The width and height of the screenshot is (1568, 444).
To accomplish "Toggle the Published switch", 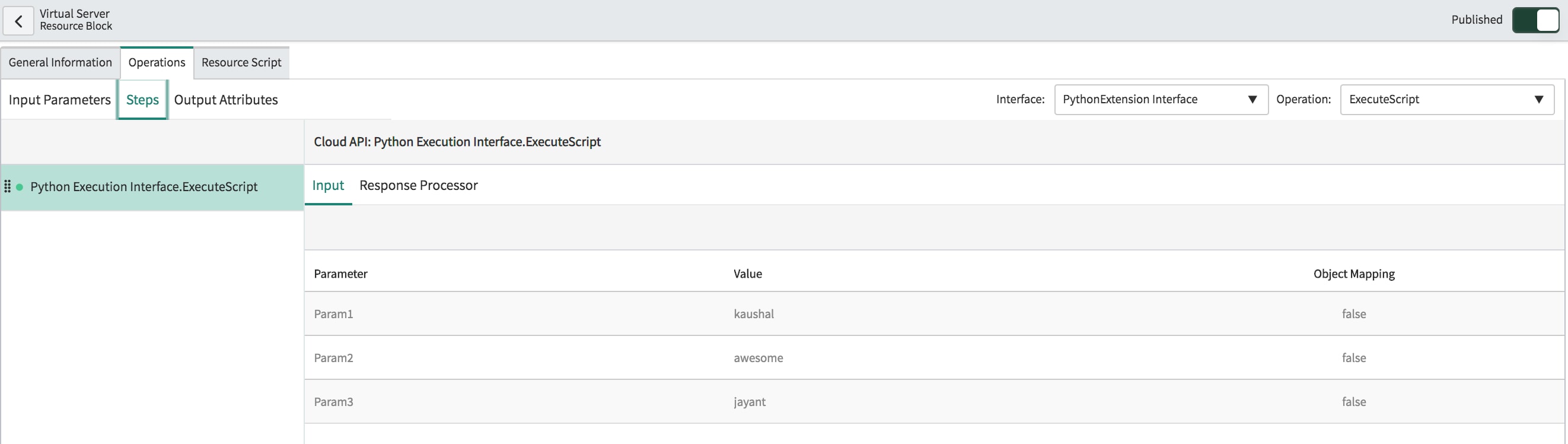I will tap(1535, 20).
